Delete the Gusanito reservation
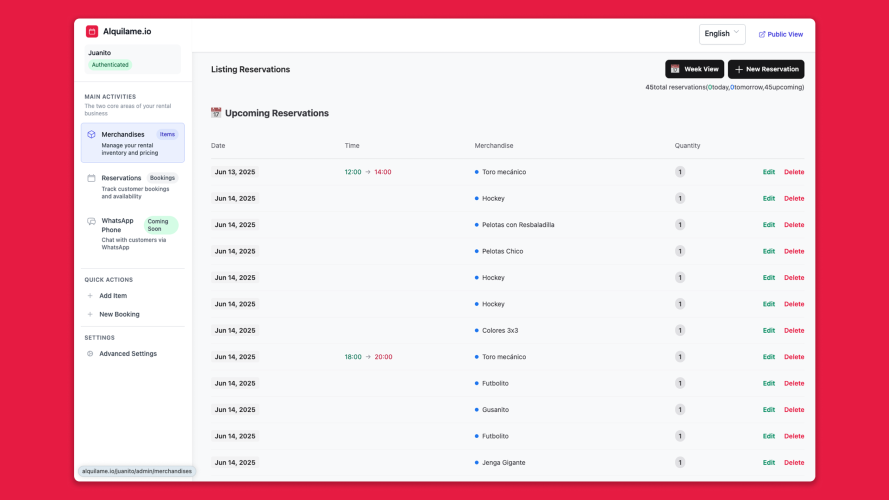This screenshot has height=500, width=889. click(x=794, y=409)
